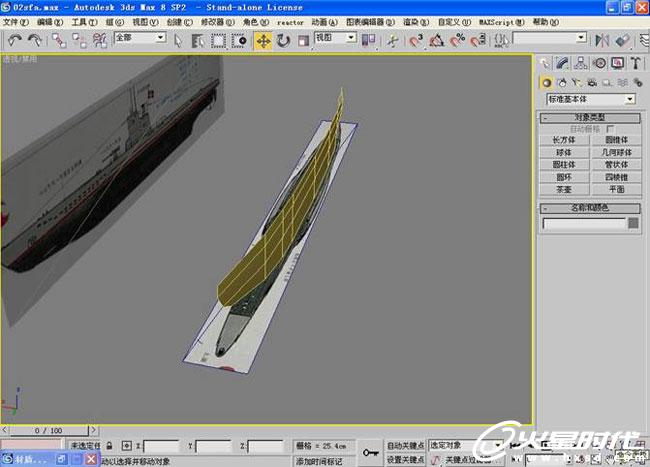Switch to the Hierarchy command panel tab
This screenshot has height=467, width=650.
(580, 63)
